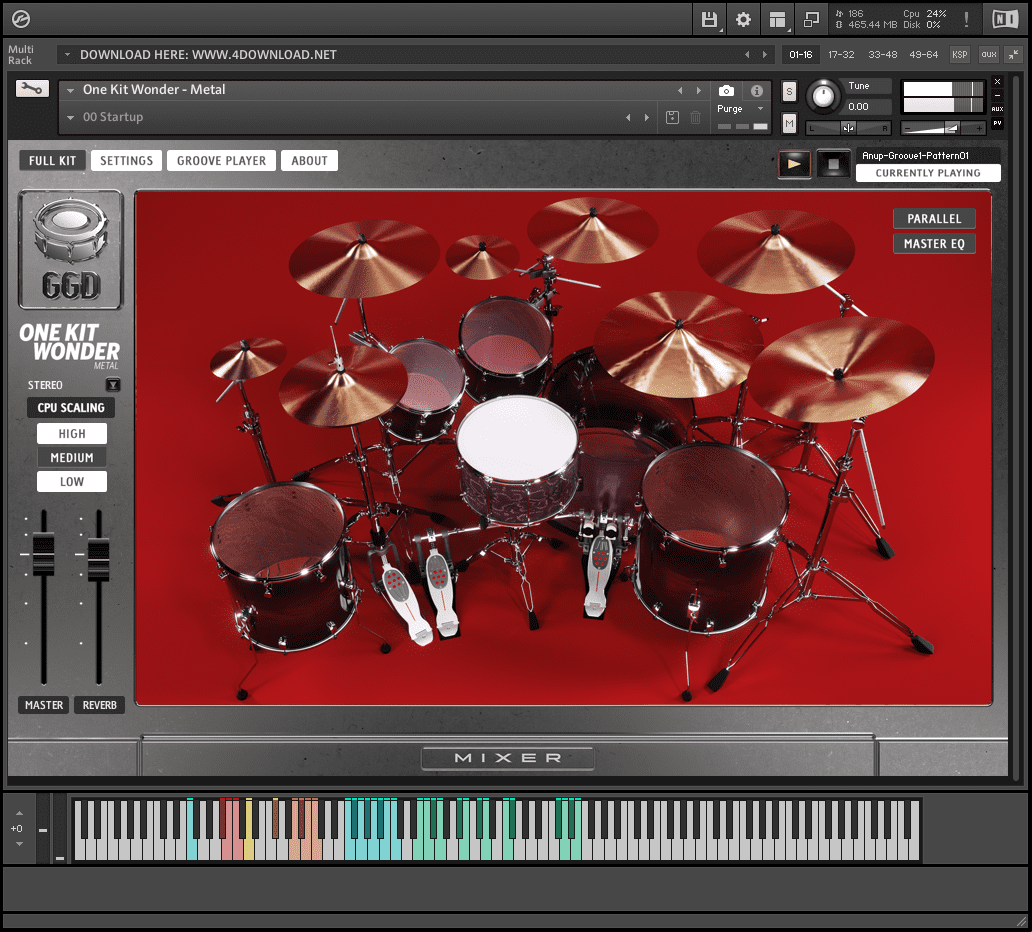1032x932 pixels.
Task: Click the Currently Playing button
Action: point(928,173)
